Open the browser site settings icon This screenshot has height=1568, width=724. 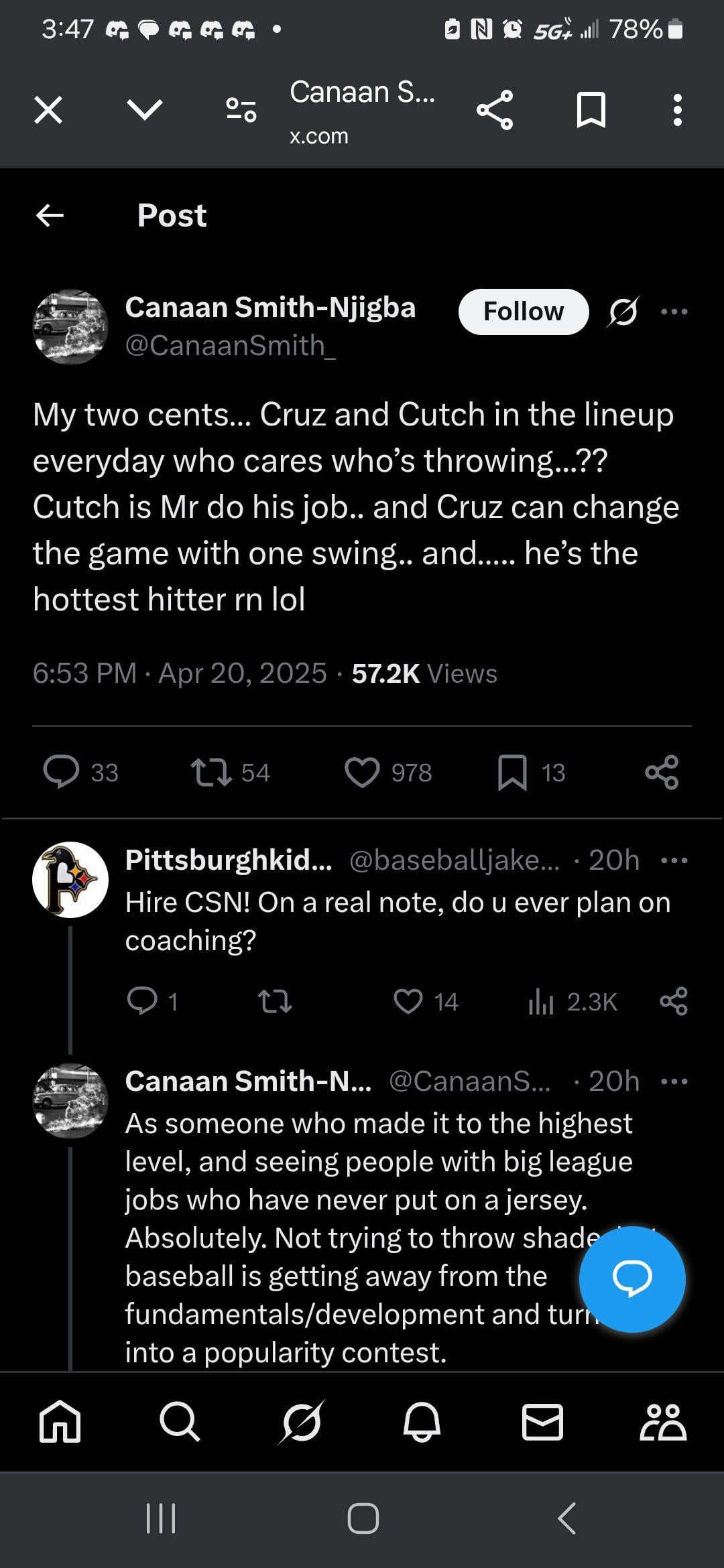click(241, 109)
